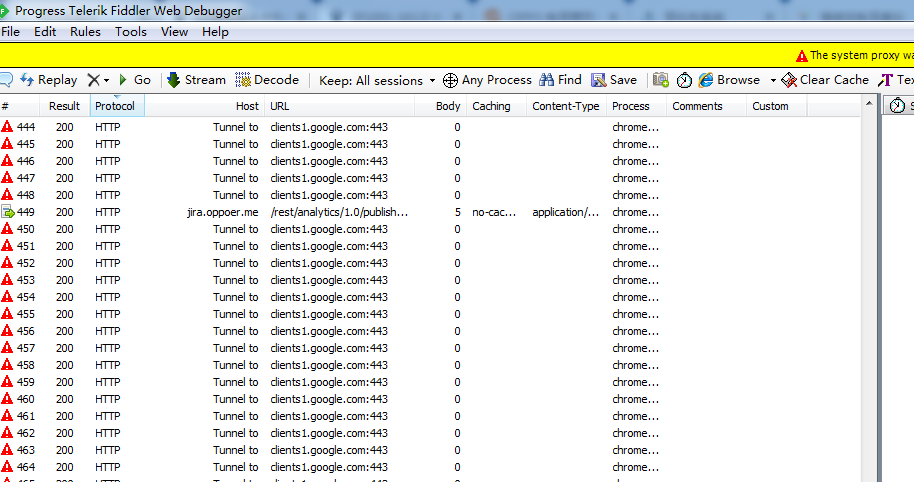Open the View menu

[174, 31]
